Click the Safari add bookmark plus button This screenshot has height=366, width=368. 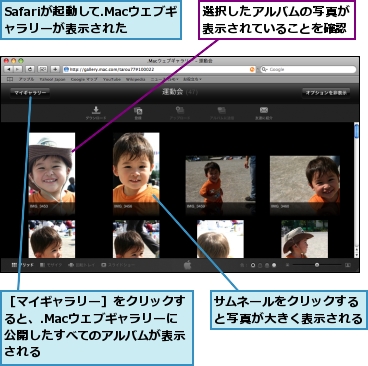pos(55,69)
